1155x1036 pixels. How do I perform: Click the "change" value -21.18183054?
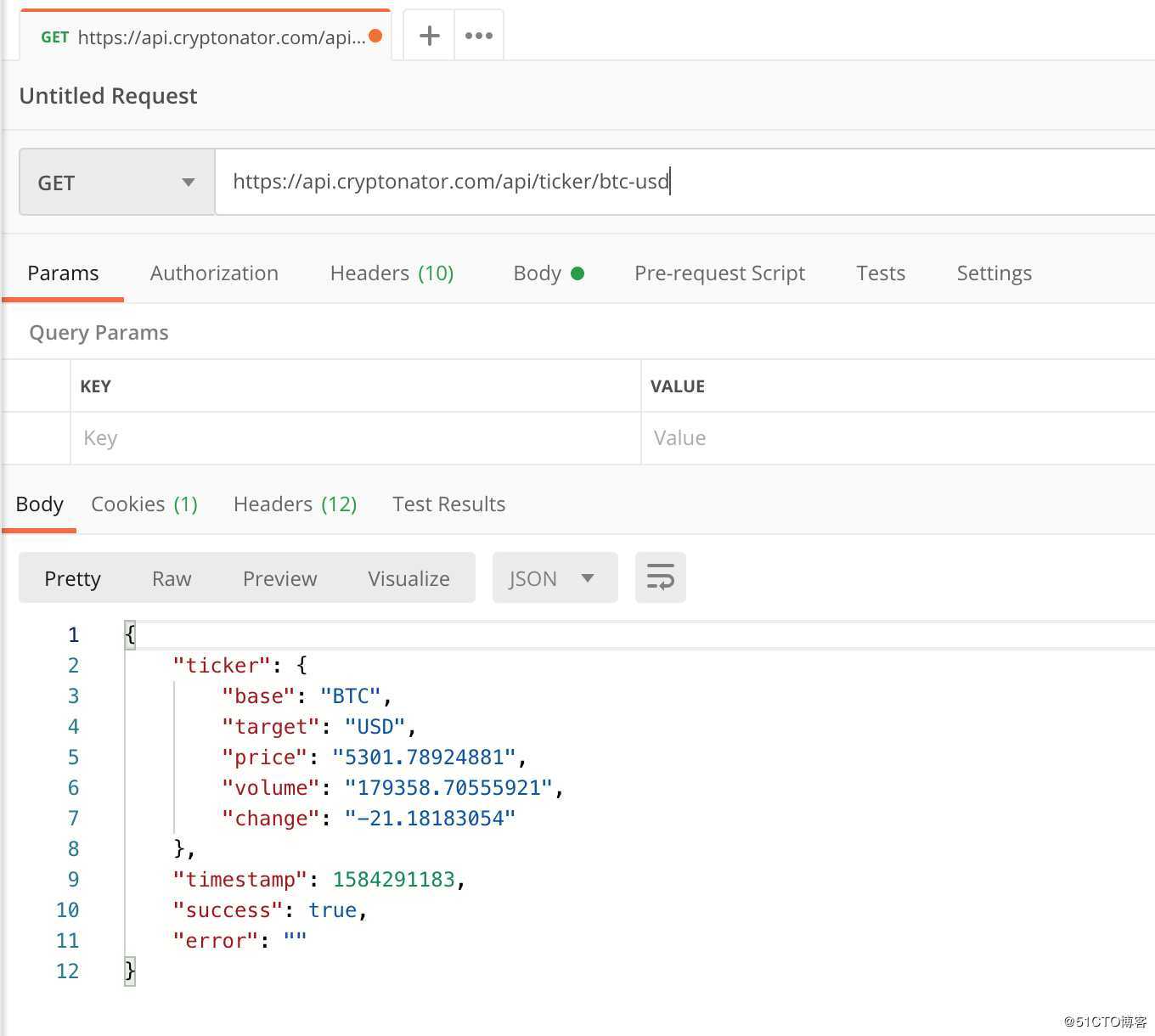(x=430, y=819)
